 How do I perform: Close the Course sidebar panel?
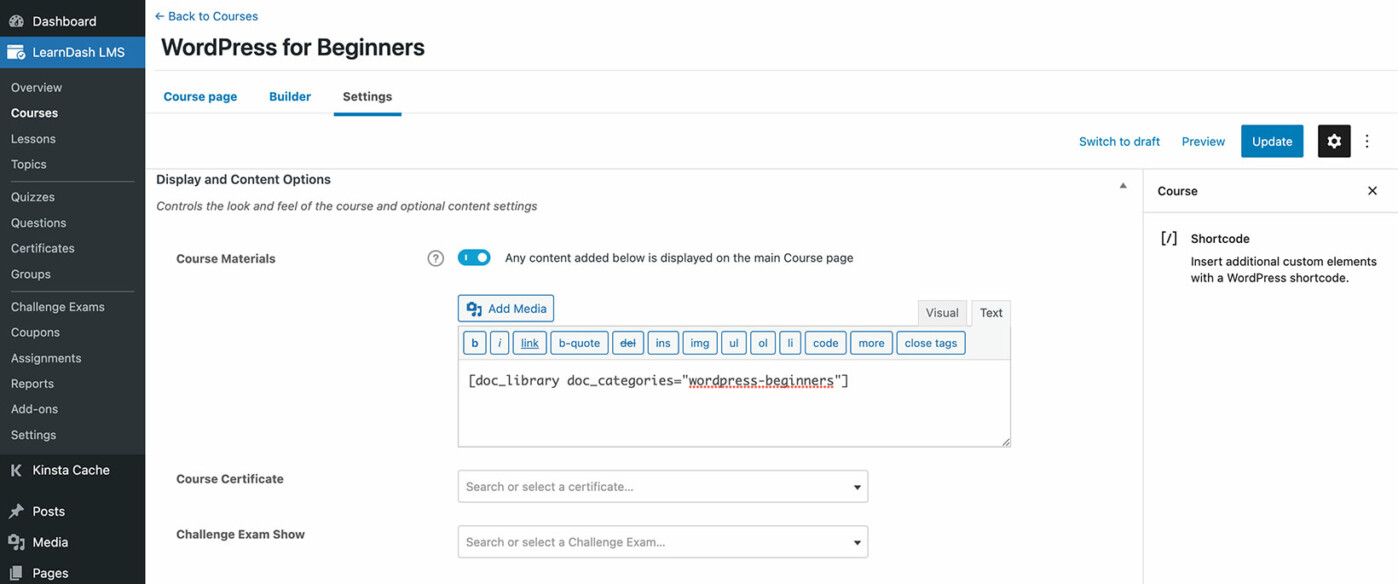[1372, 190]
